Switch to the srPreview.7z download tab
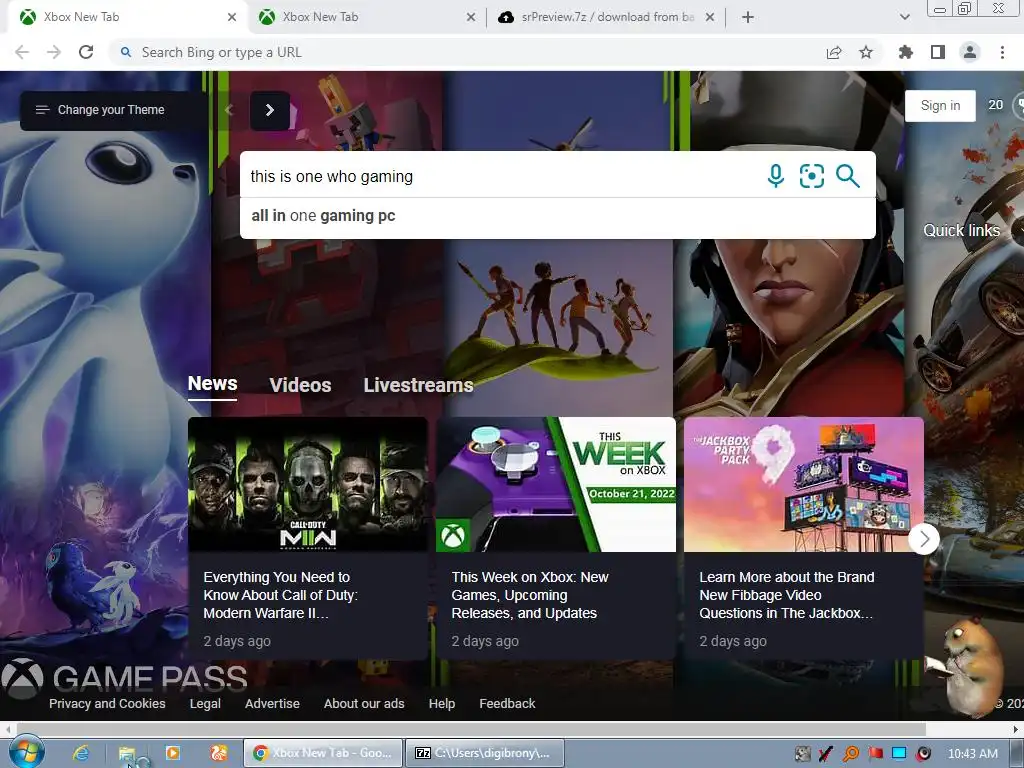 tap(605, 17)
